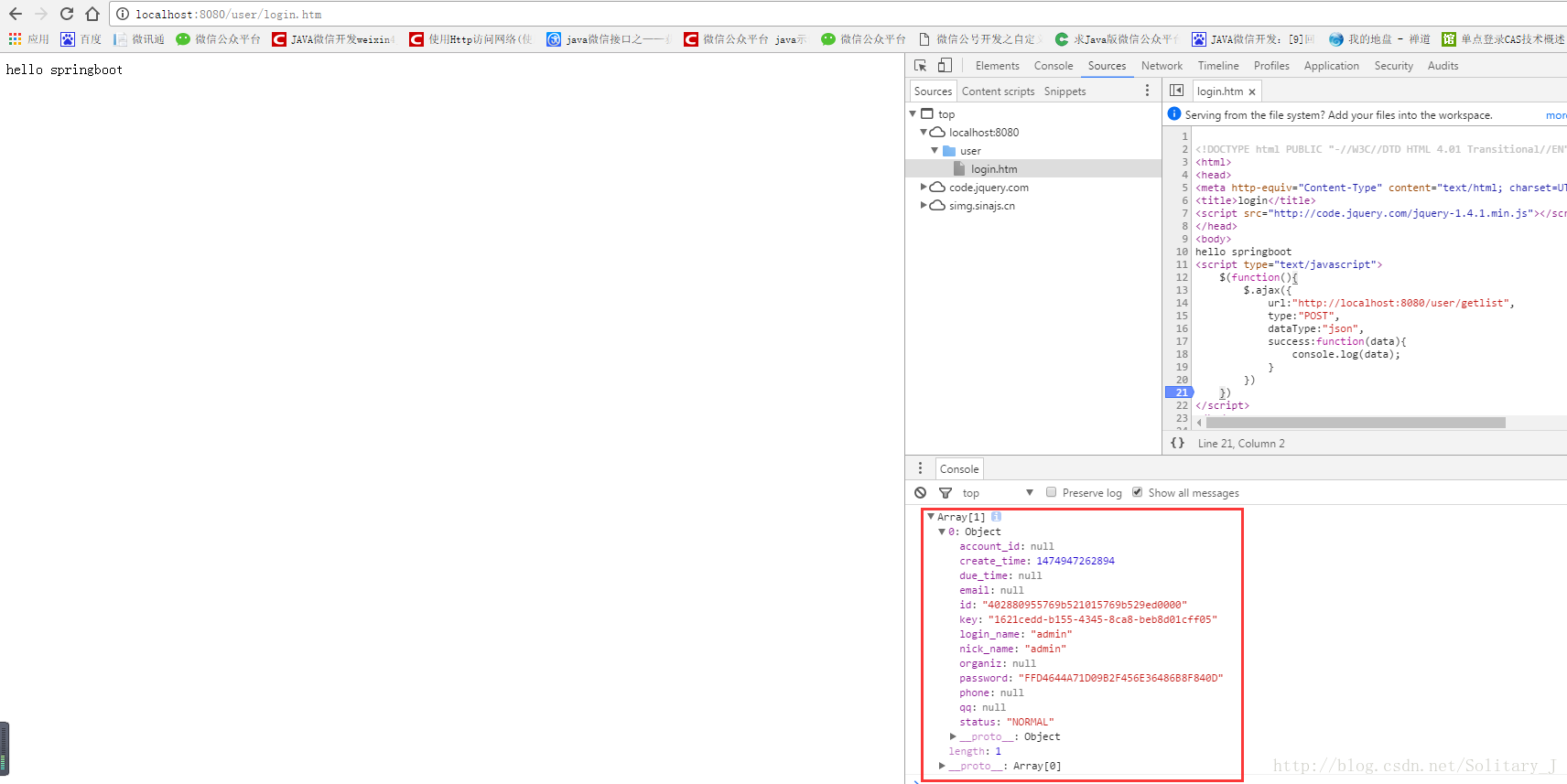Click the Line 21, Column 2 status
This screenshot has width=1567, height=784.
[1241, 443]
